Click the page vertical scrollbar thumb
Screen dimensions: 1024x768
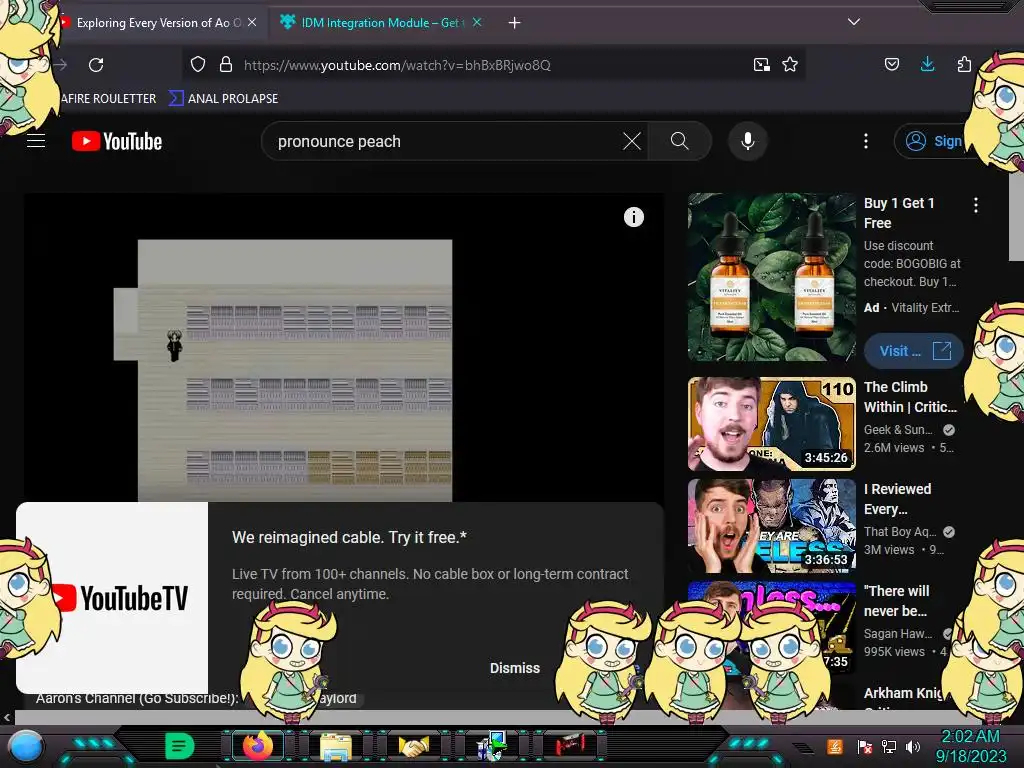(1016, 219)
